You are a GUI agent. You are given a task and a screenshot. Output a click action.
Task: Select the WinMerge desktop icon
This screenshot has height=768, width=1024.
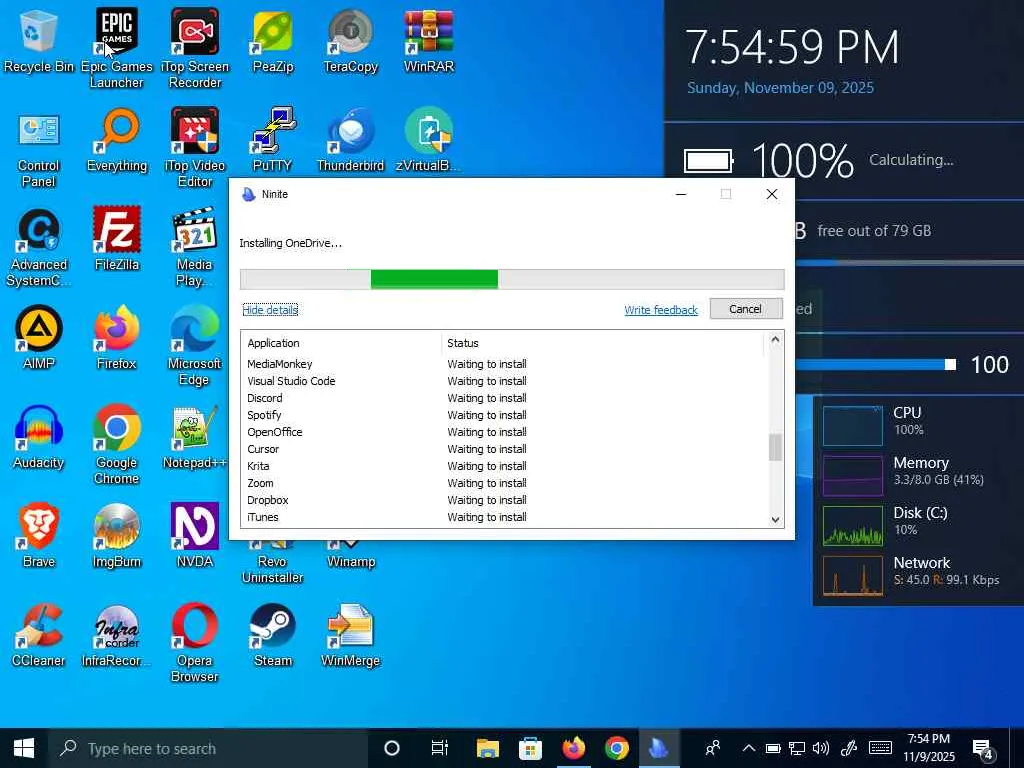pos(351,635)
